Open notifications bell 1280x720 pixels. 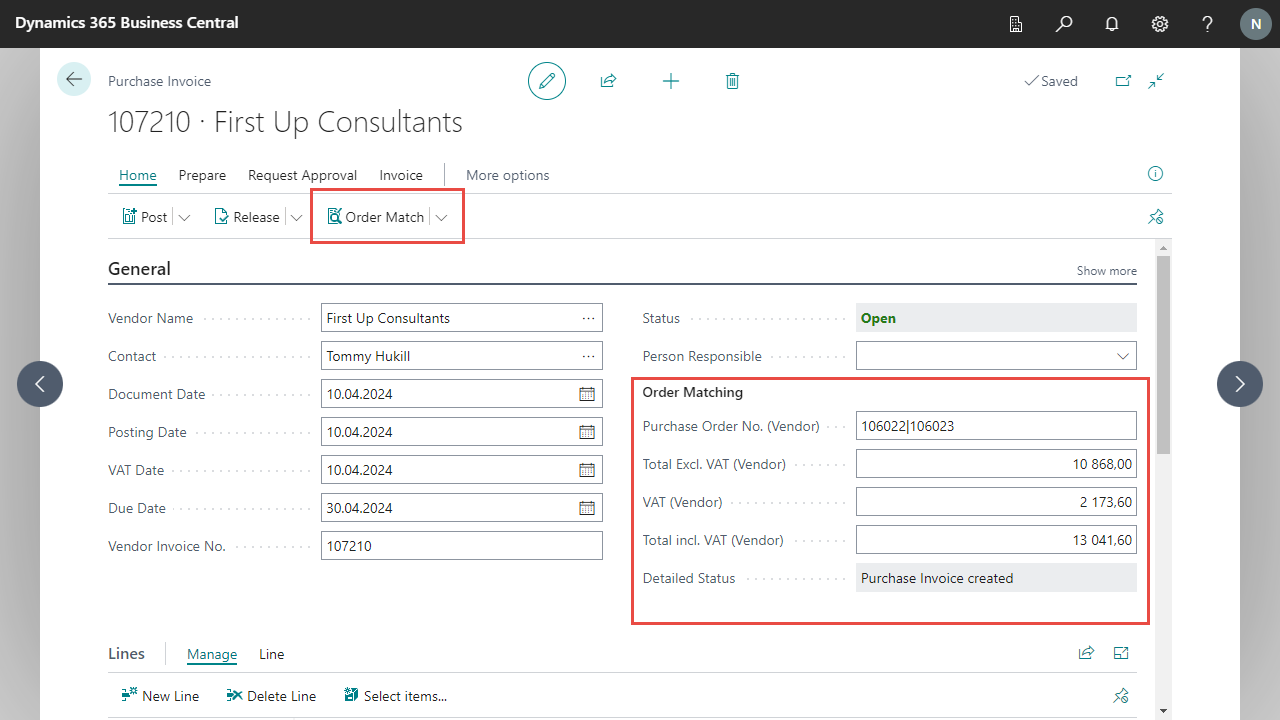(x=1112, y=24)
